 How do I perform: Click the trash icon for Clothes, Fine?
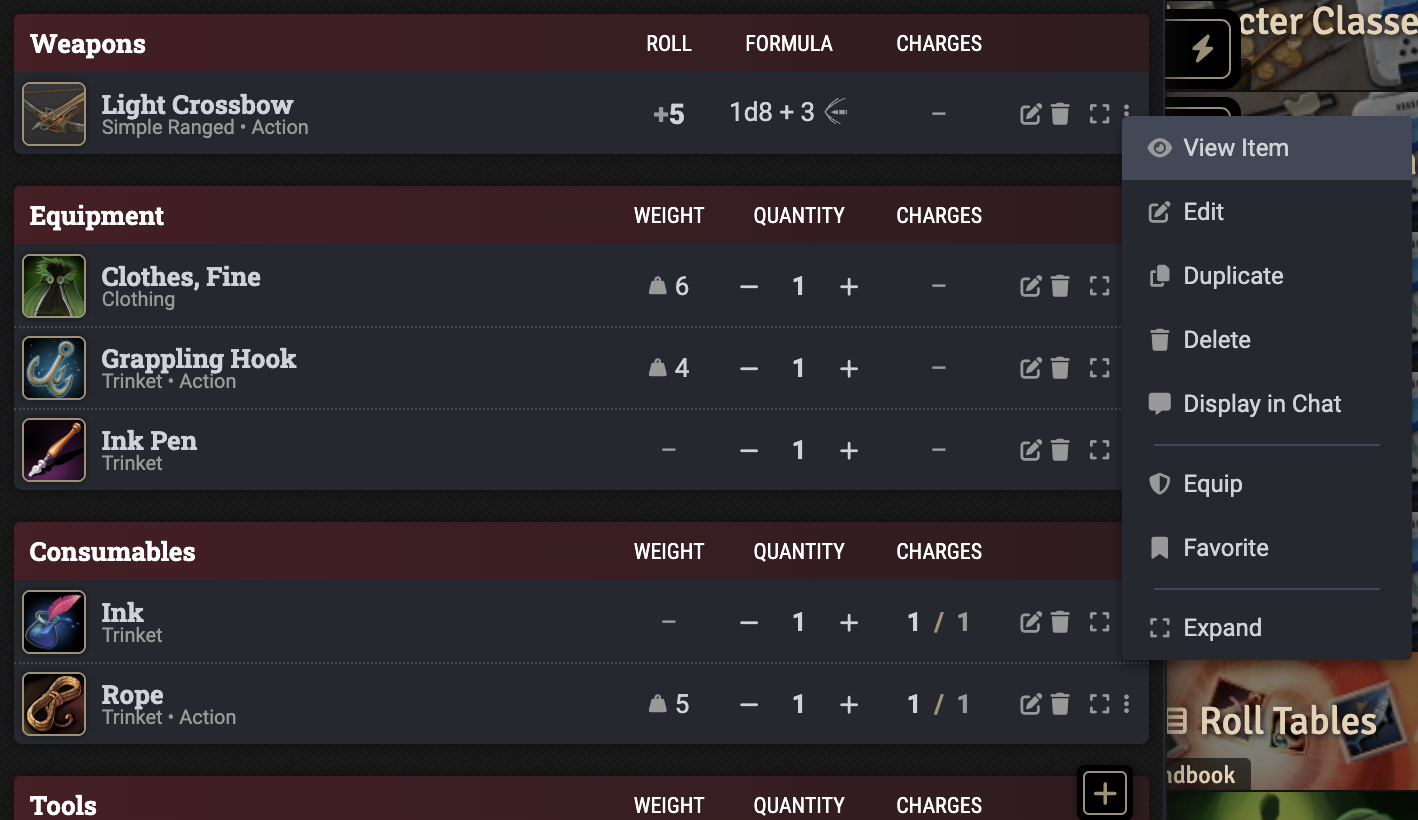(x=1060, y=286)
